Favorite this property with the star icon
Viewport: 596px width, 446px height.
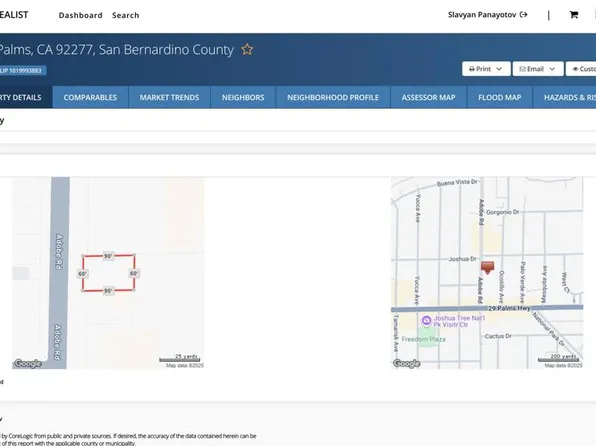point(247,49)
